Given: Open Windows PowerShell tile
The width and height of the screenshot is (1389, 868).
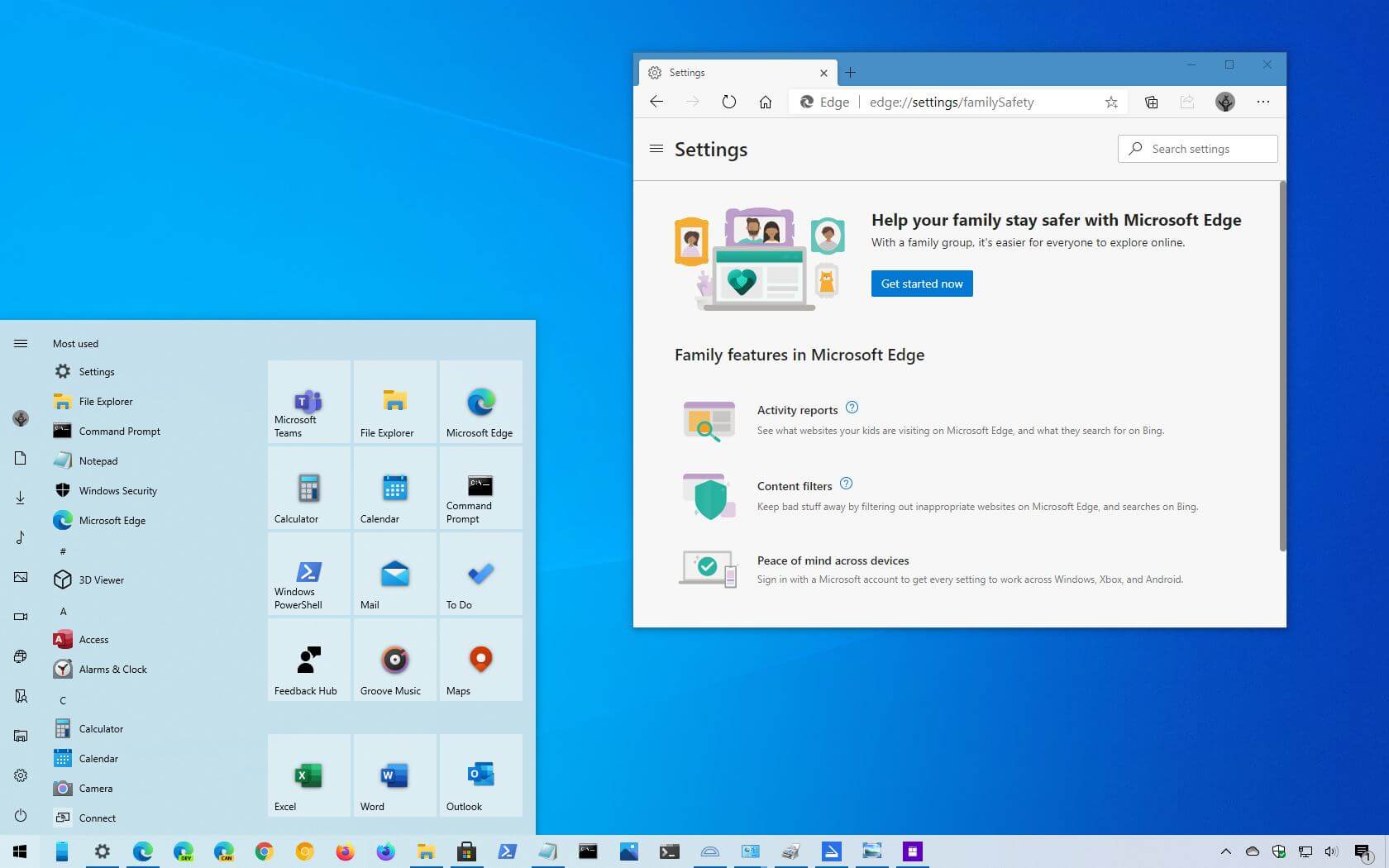Looking at the screenshot, I should coord(309,574).
